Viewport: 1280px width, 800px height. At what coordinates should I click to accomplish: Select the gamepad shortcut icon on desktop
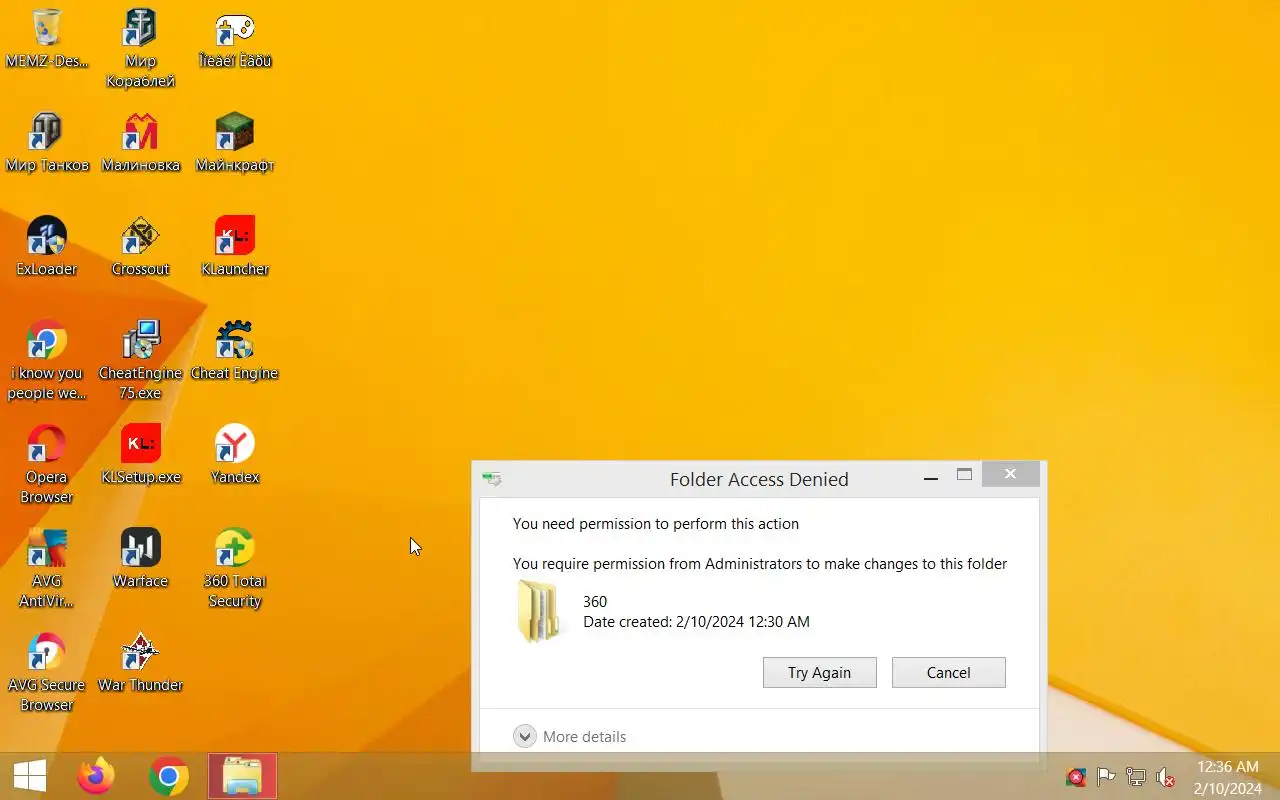click(x=234, y=39)
